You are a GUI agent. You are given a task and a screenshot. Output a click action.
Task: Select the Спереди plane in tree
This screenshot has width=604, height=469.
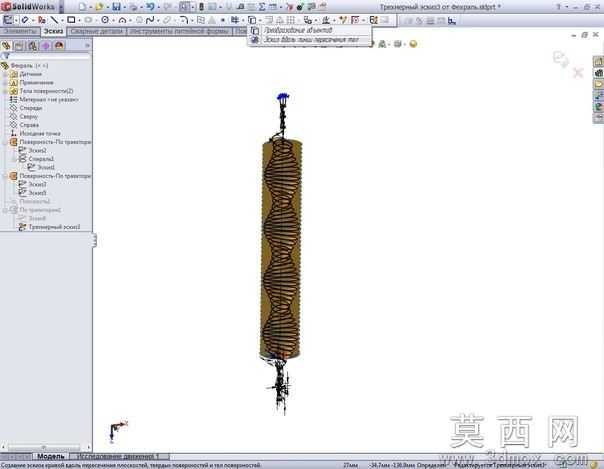[x=30, y=108]
